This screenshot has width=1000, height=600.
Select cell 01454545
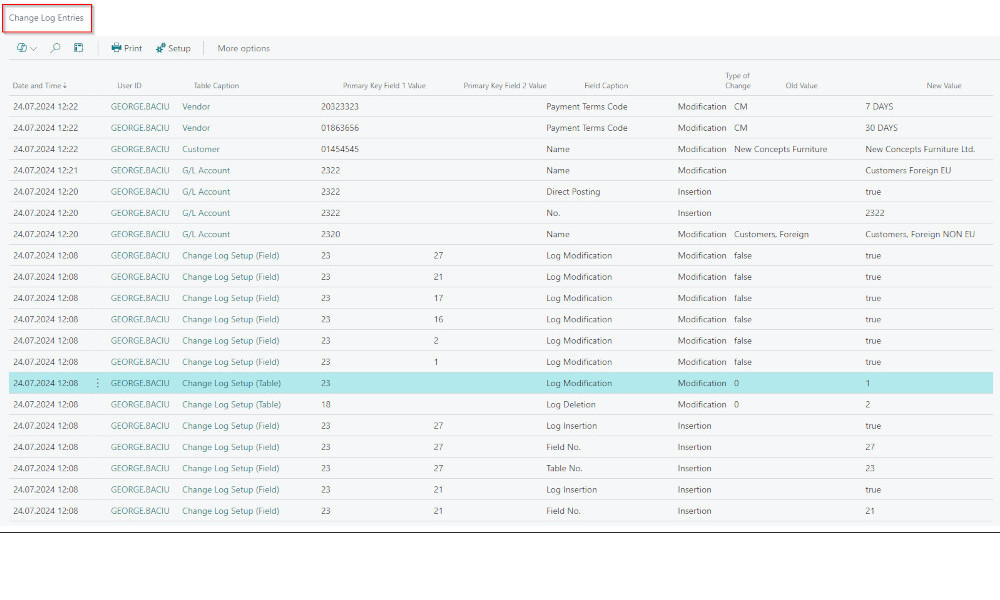(x=340, y=149)
